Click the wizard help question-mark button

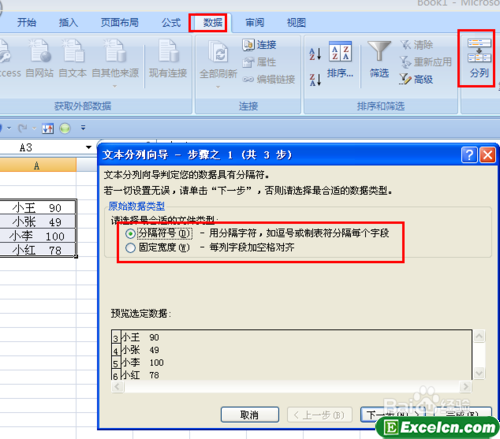pos(469,155)
